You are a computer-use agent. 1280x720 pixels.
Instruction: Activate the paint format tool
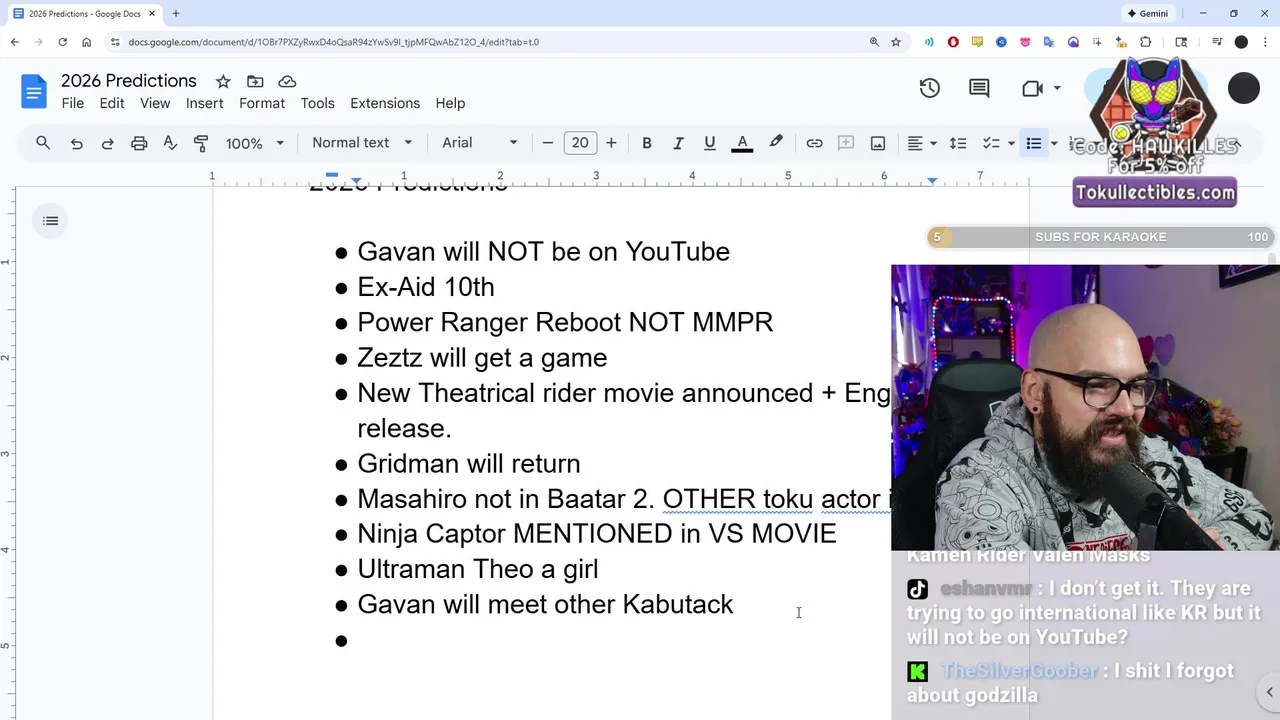click(201, 143)
